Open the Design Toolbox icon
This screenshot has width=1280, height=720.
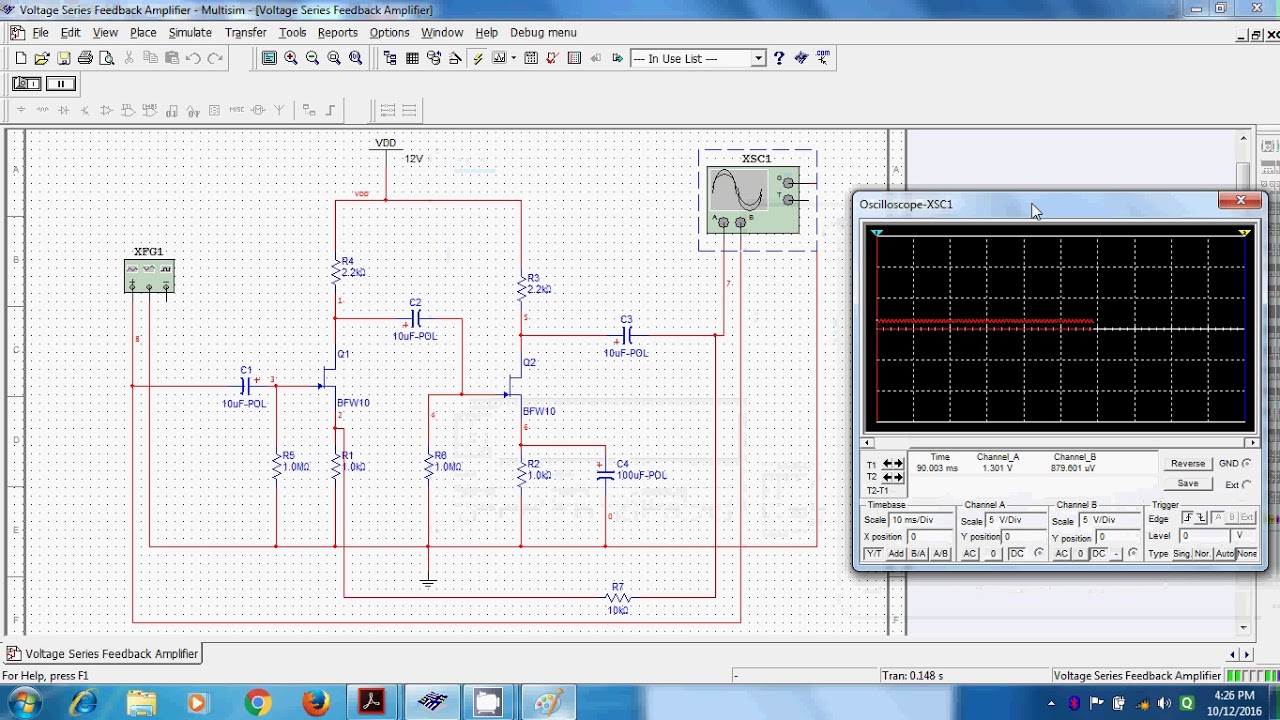click(390, 59)
